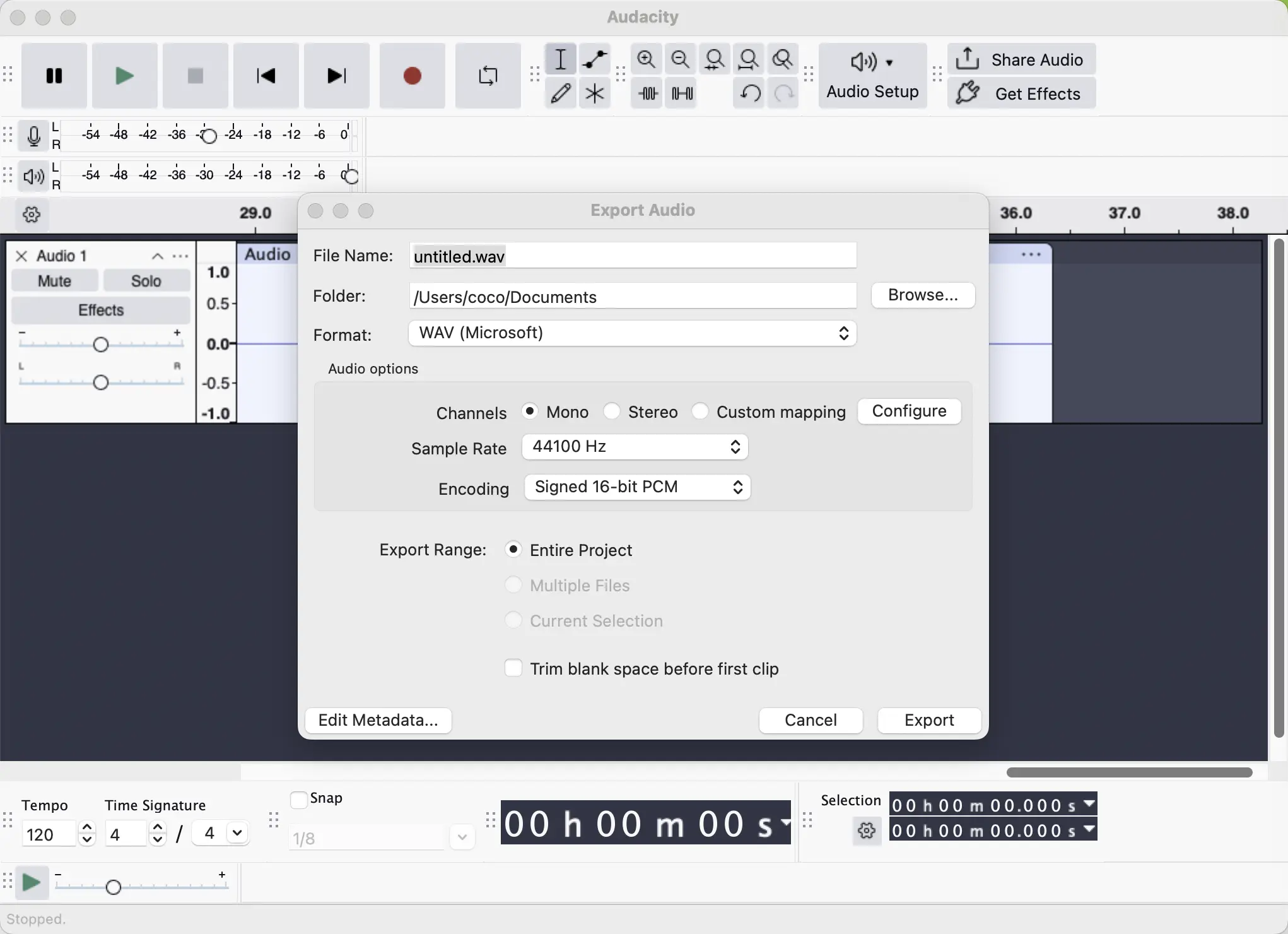
Task: Toggle the Loop playback button
Action: click(488, 76)
